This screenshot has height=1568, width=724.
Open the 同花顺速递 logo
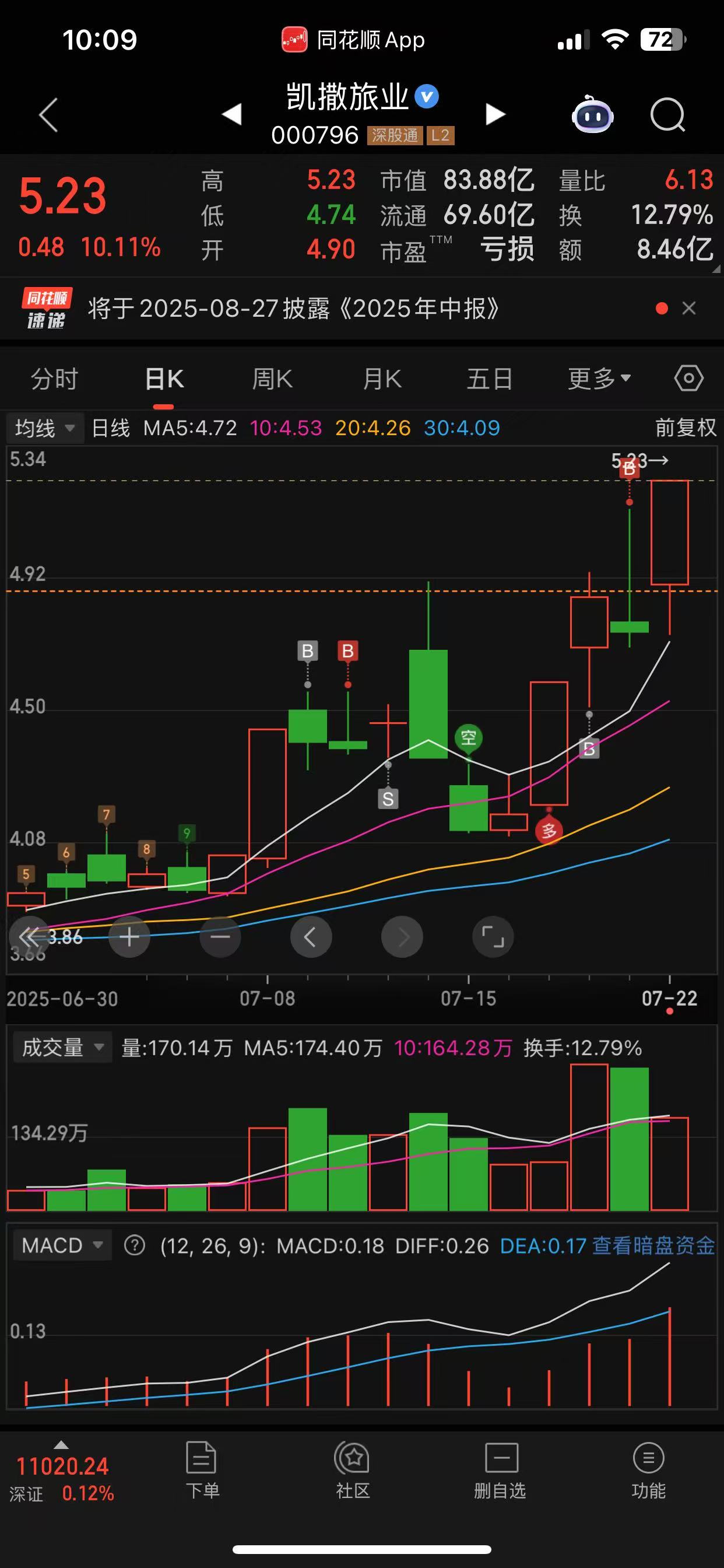[47, 308]
